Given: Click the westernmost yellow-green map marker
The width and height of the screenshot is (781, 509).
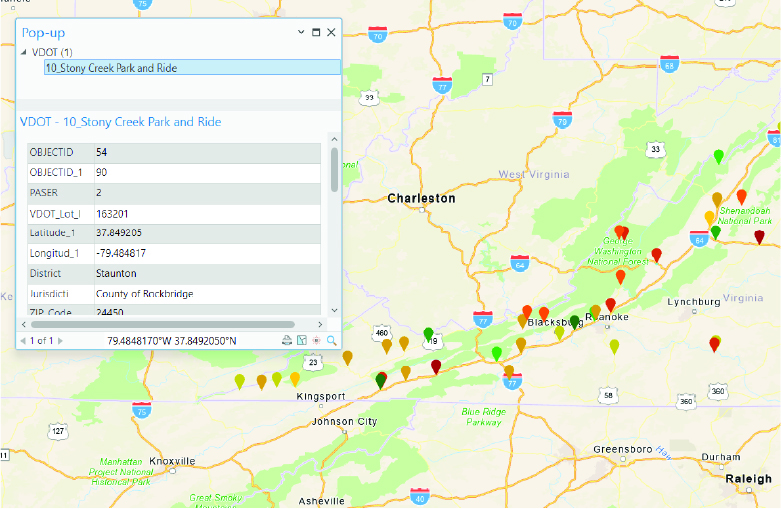Looking at the screenshot, I should [240, 380].
